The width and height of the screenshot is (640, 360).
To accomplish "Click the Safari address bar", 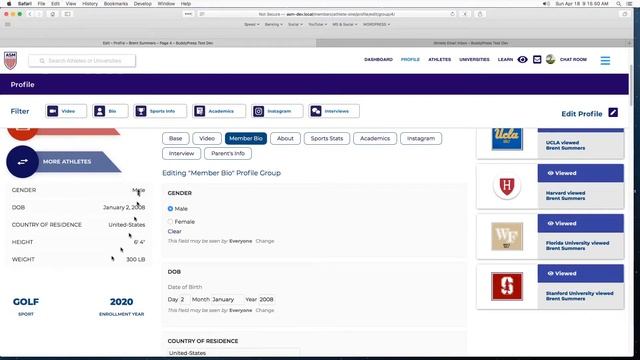I will click(x=327, y=14).
